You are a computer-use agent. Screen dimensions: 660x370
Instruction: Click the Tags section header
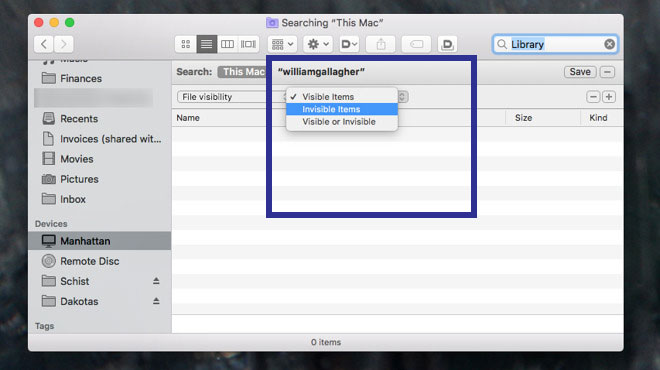coord(44,326)
